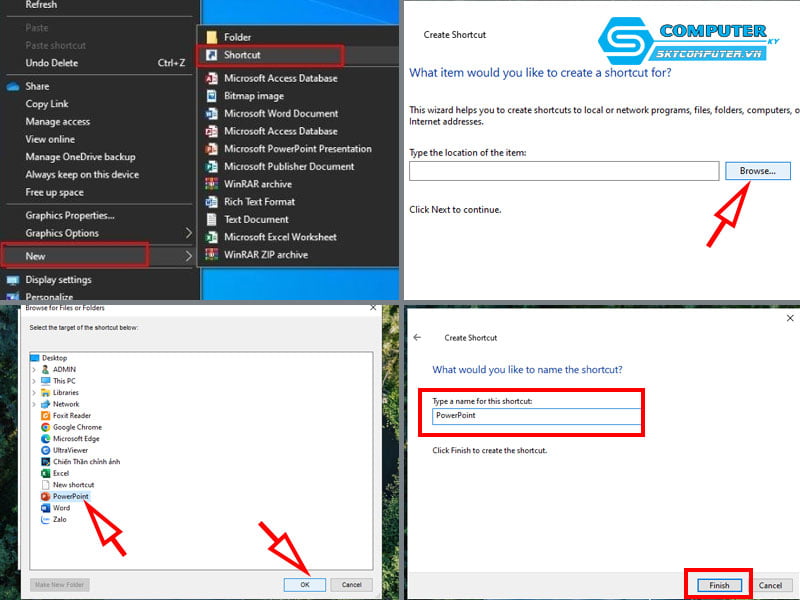Open the New submenu in context menu

[36, 255]
